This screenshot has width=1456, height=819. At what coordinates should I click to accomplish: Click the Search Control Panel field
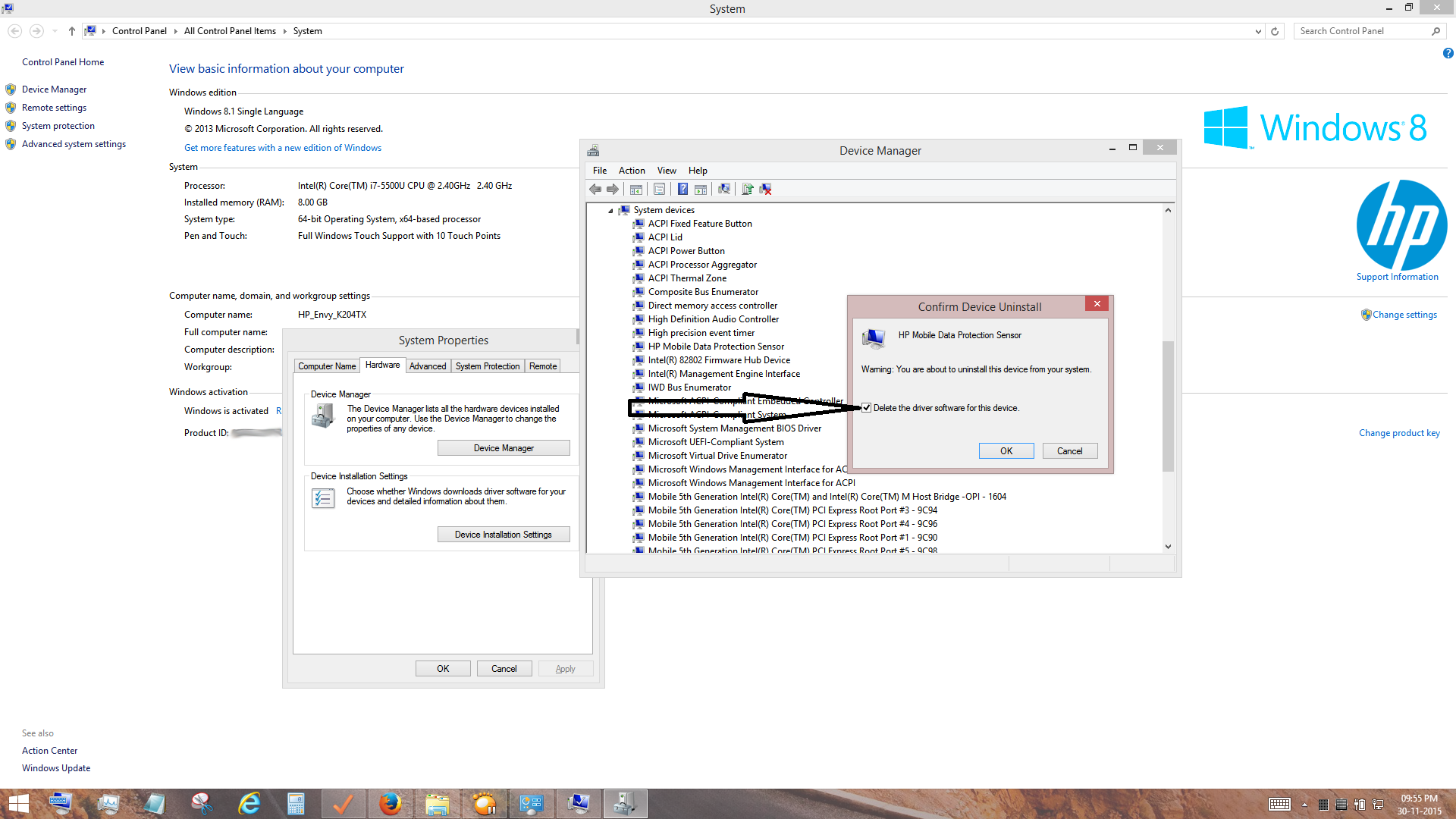tap(1361, 31)
